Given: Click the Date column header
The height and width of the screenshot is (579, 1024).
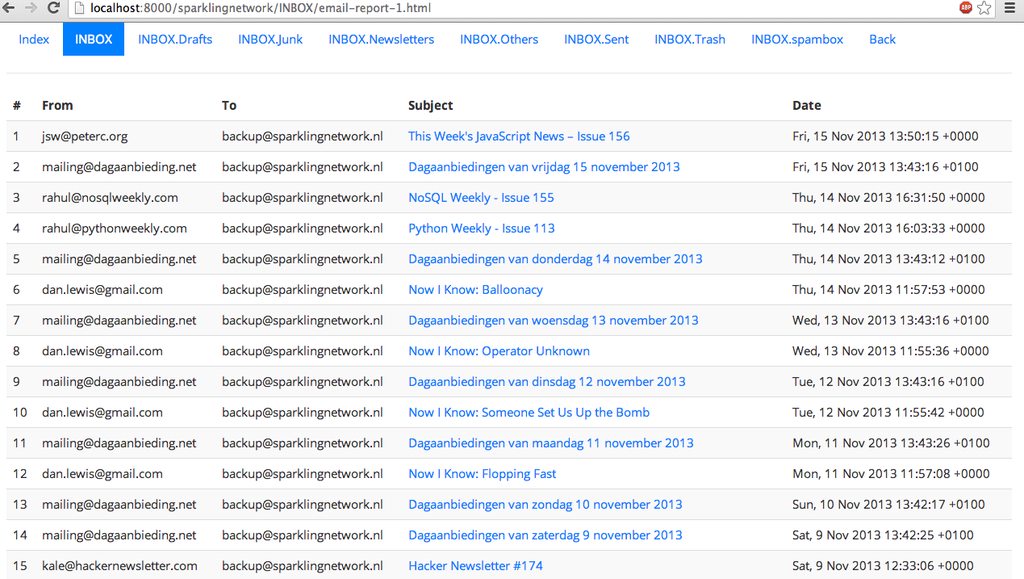Looking at the screenshot, I should 807,106.
